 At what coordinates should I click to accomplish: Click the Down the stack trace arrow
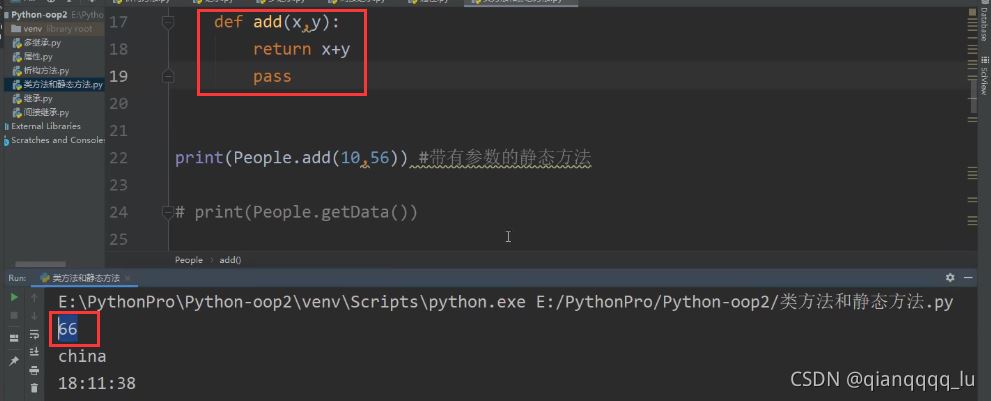[x=34, y=315]
